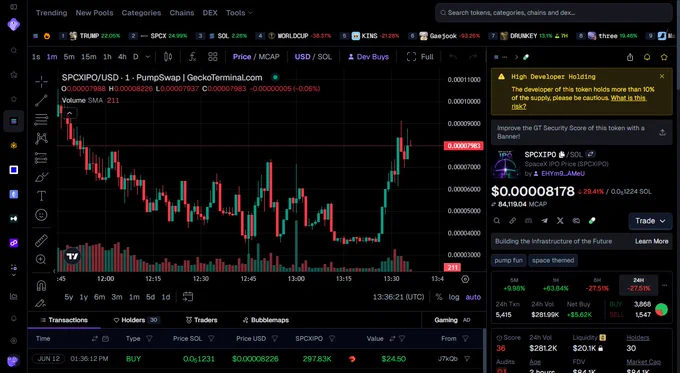The height and width of the screenshot is (373, 680).
Task: Toggle the magnet snap mode
Action: [41, 285]
